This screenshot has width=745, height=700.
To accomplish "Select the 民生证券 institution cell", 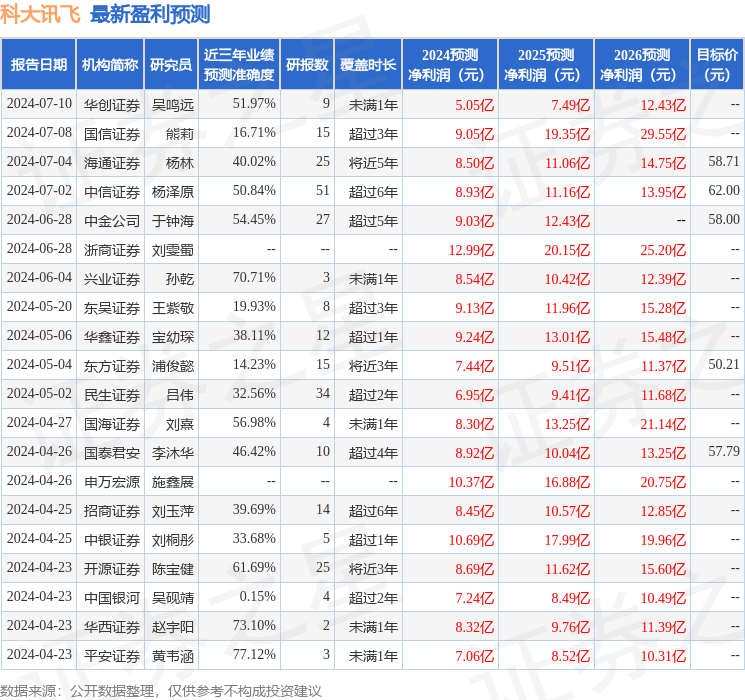I will 112,395.
